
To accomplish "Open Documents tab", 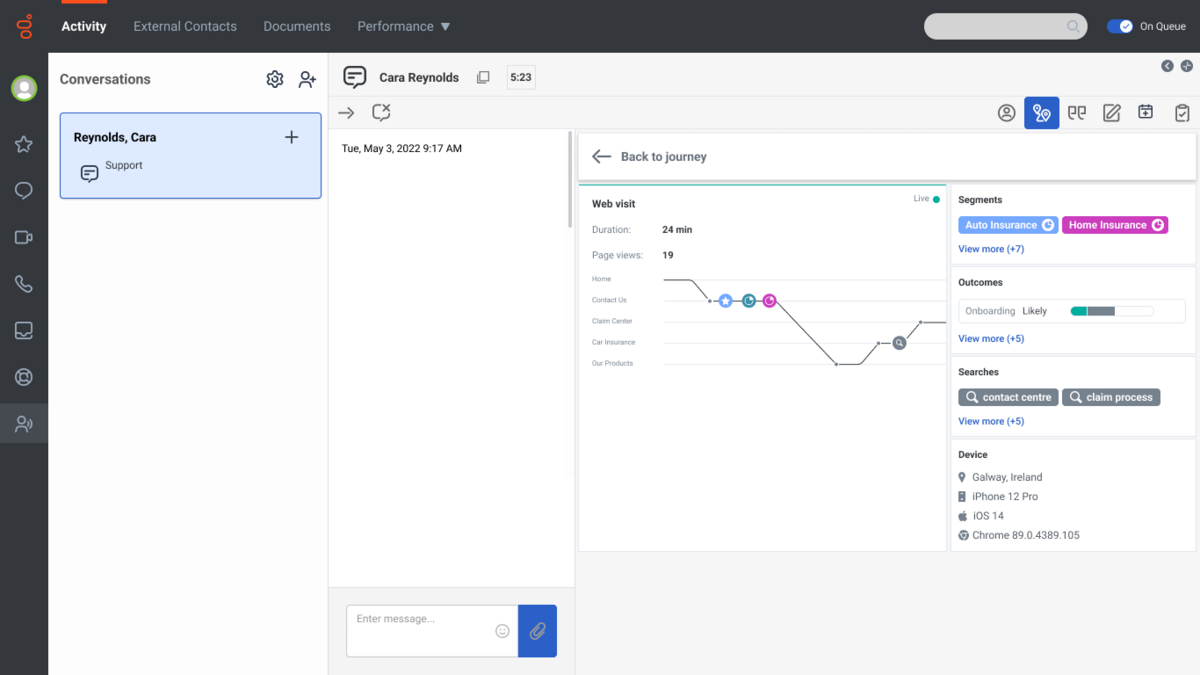I will pos(297,26).
